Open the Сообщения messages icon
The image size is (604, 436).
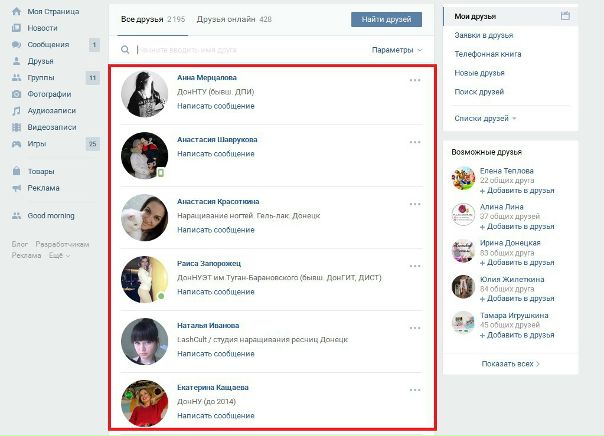(16, 45)
